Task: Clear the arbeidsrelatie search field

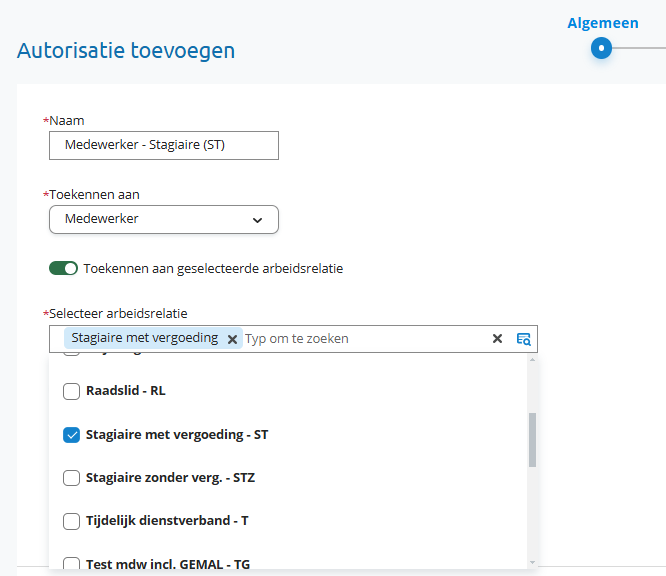Action: [497, 339]
